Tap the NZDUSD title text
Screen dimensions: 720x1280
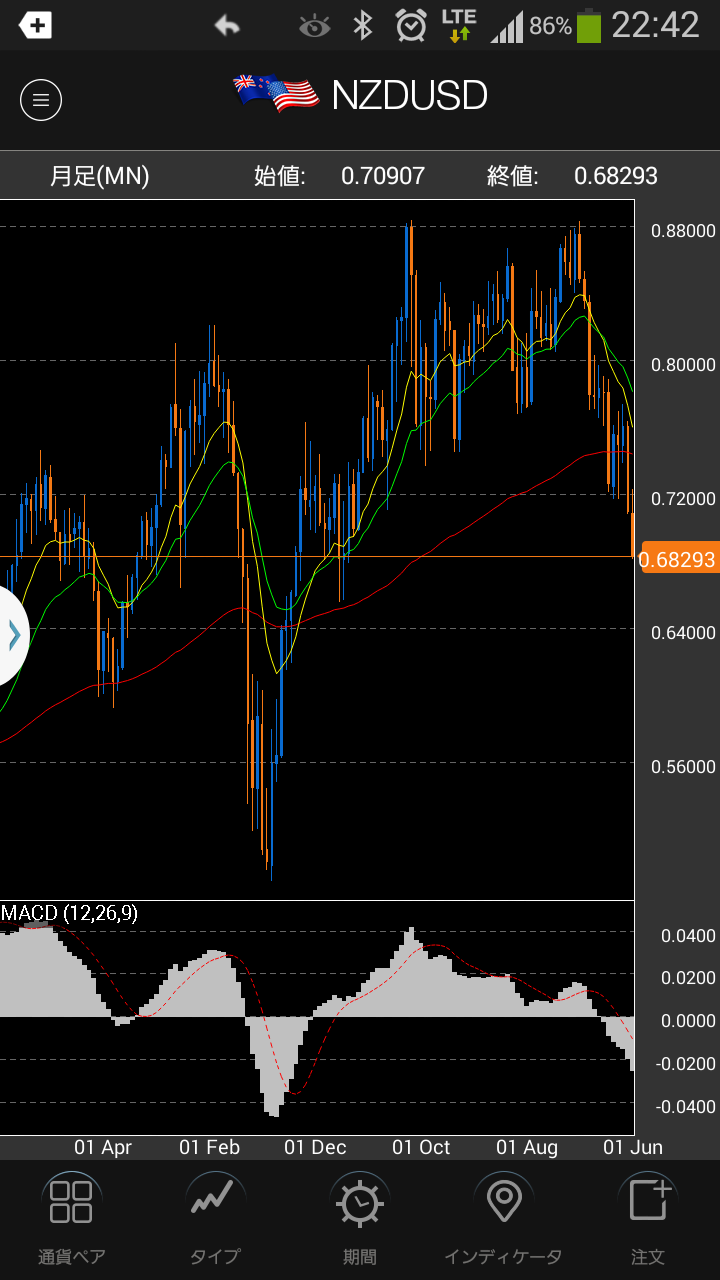[x=410, y=96]
